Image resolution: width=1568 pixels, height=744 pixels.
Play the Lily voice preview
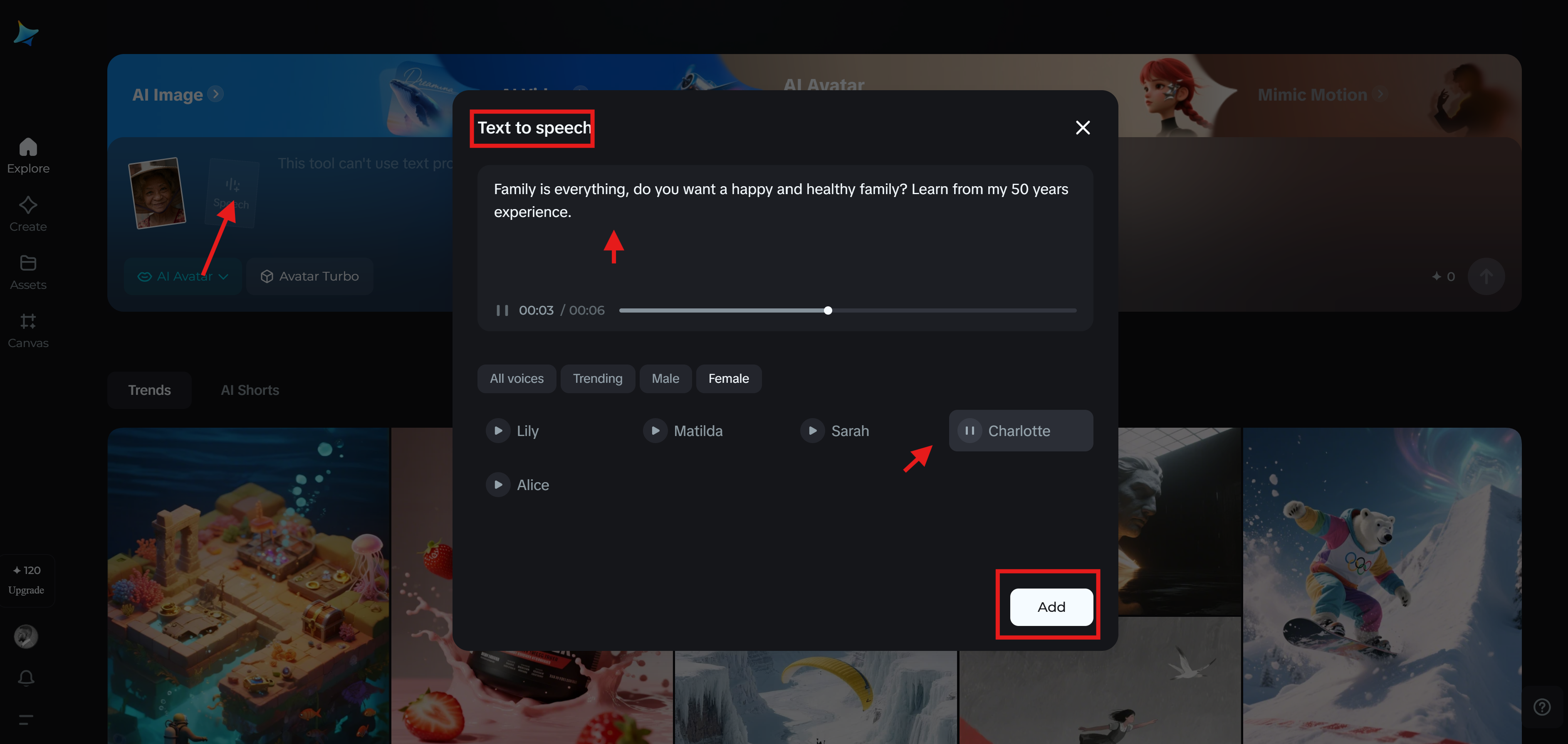498,431
